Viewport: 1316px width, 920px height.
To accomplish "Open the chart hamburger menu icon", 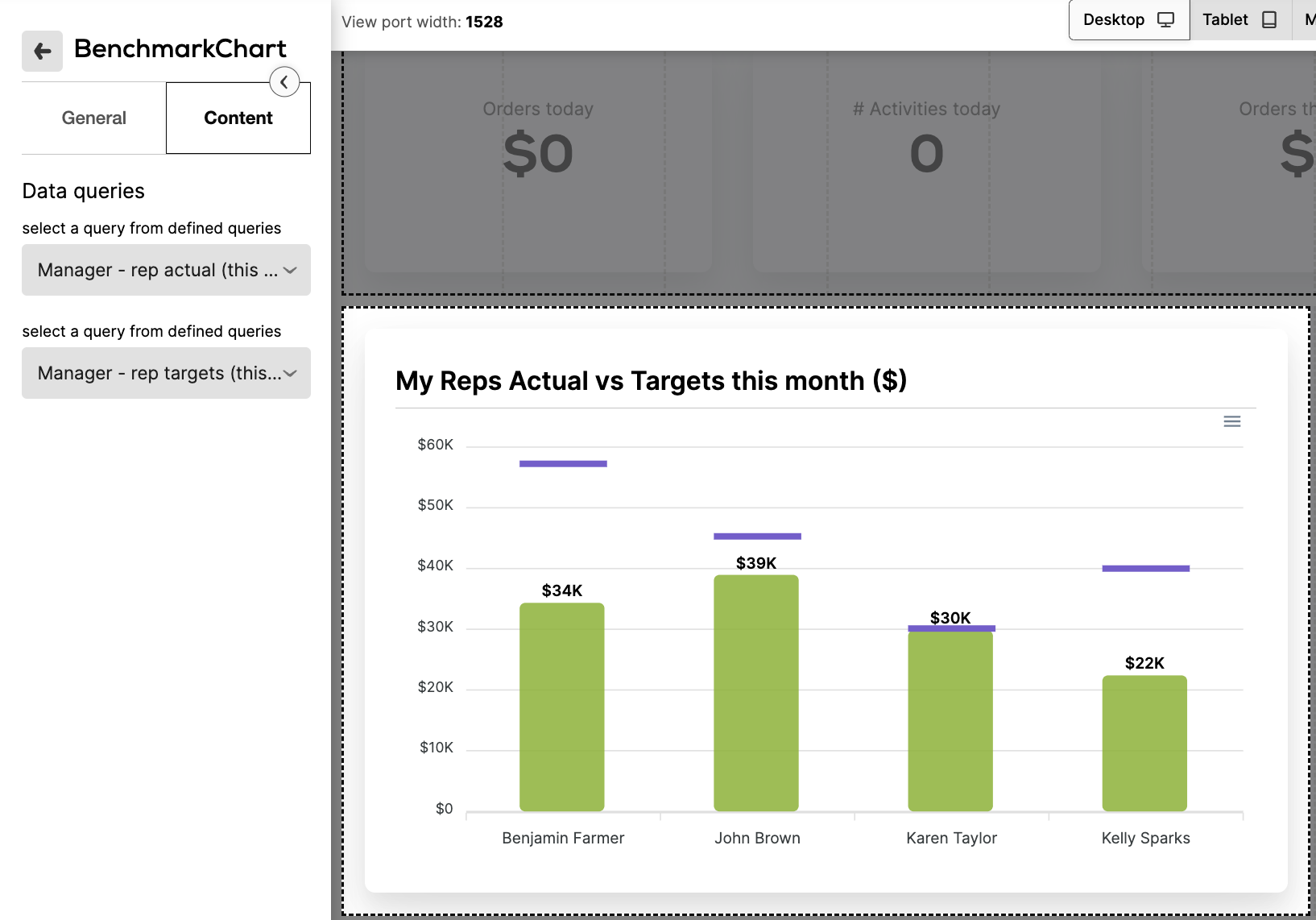I will click(1231, 421).
